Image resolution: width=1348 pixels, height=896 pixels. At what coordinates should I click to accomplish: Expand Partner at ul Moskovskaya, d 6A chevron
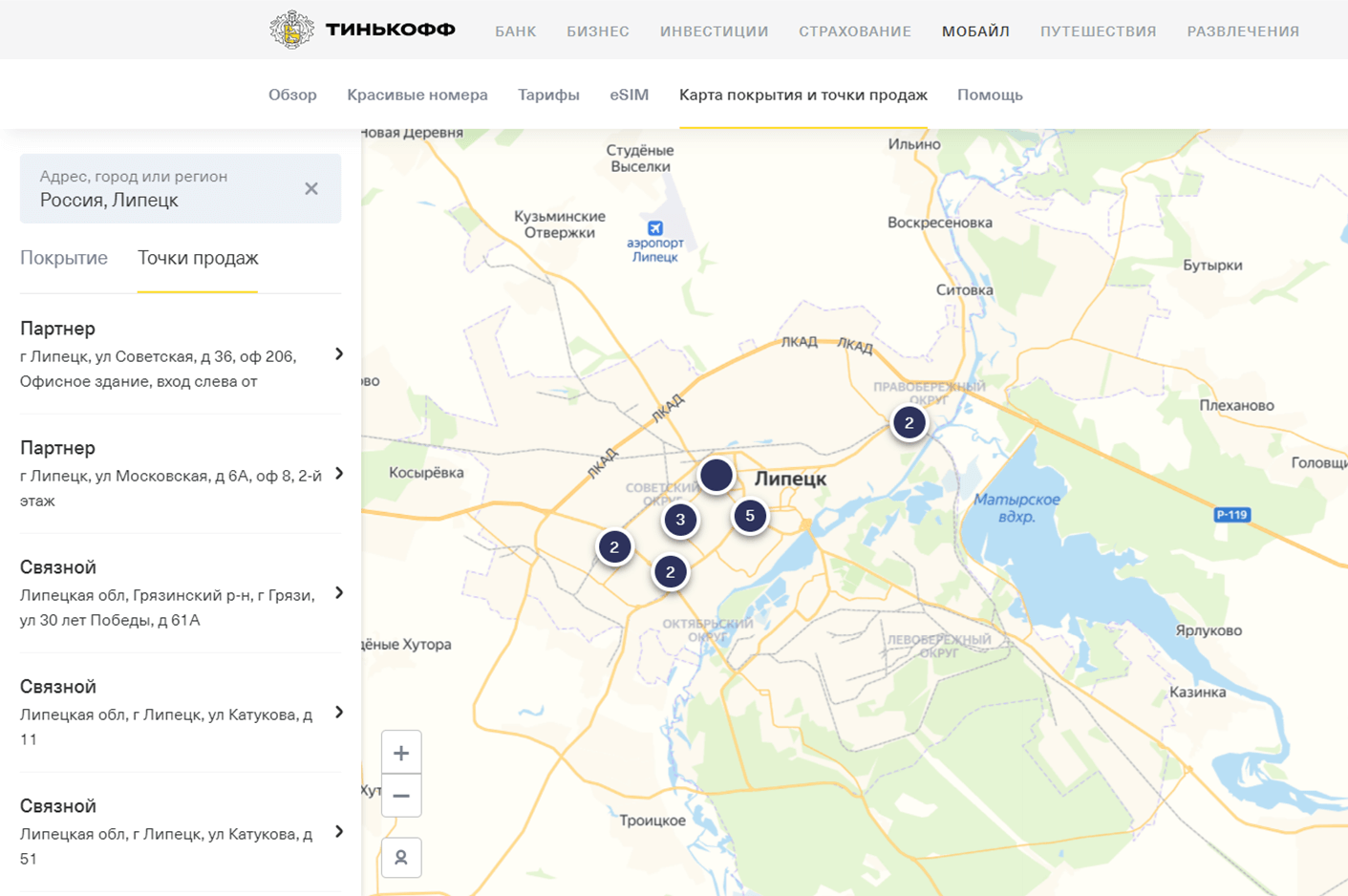point(339,474)
